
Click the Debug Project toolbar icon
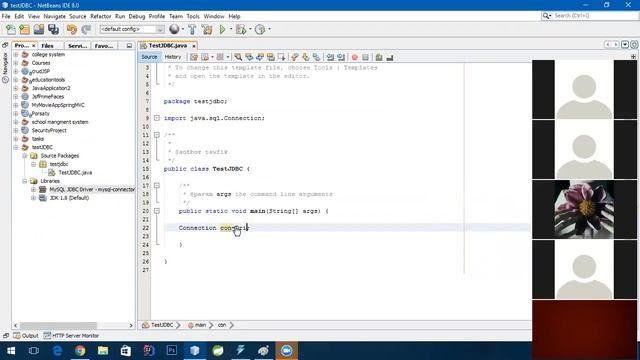pos(241,29)
